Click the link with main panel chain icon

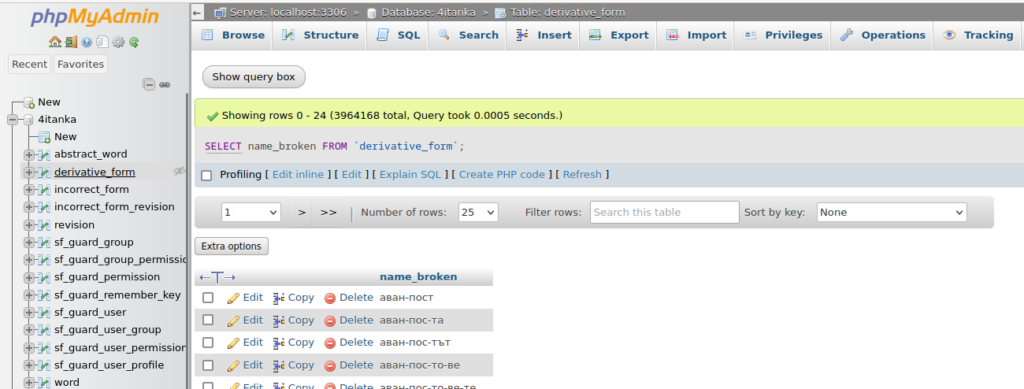(165, 84)
